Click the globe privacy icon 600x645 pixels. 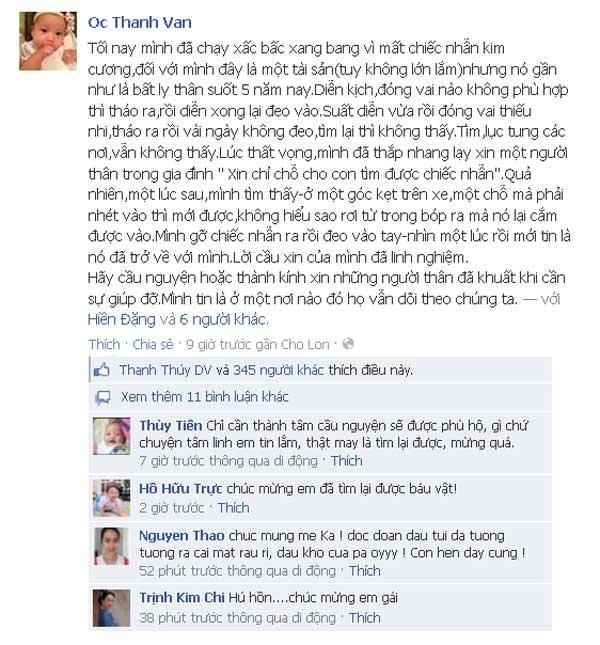348,343
